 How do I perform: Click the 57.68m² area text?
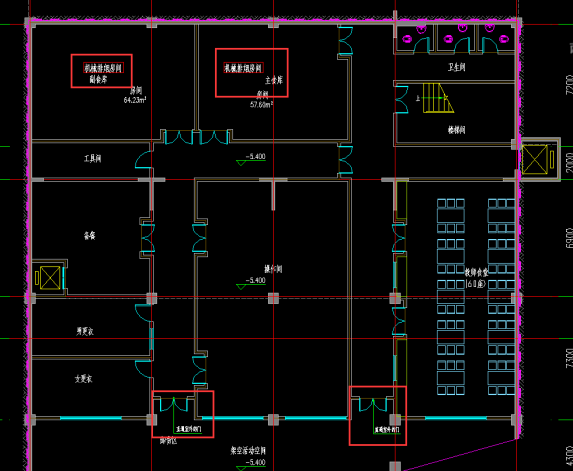(261, 105)
